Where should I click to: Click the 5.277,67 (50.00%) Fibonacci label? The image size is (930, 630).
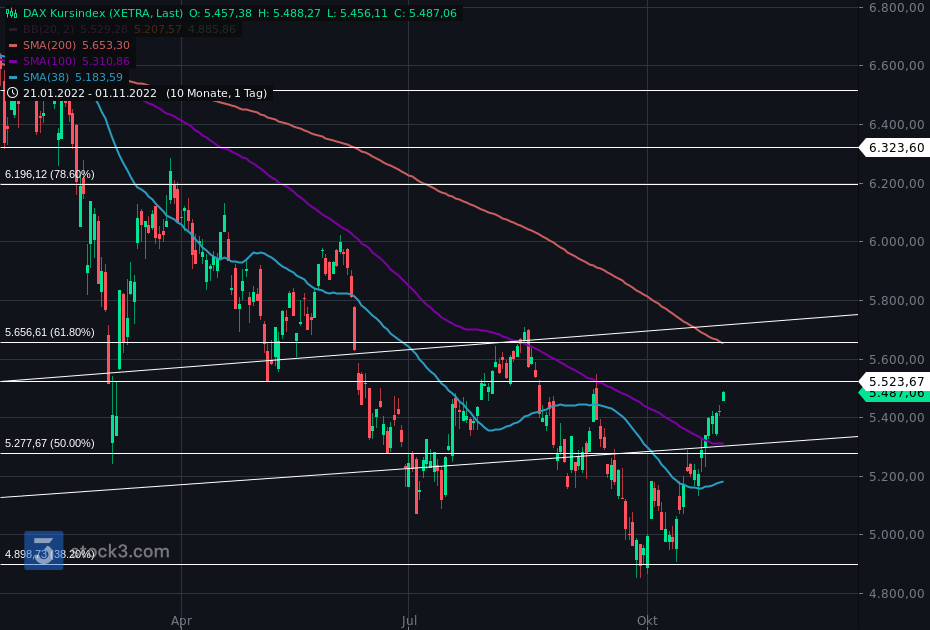(x=50, y=443)
